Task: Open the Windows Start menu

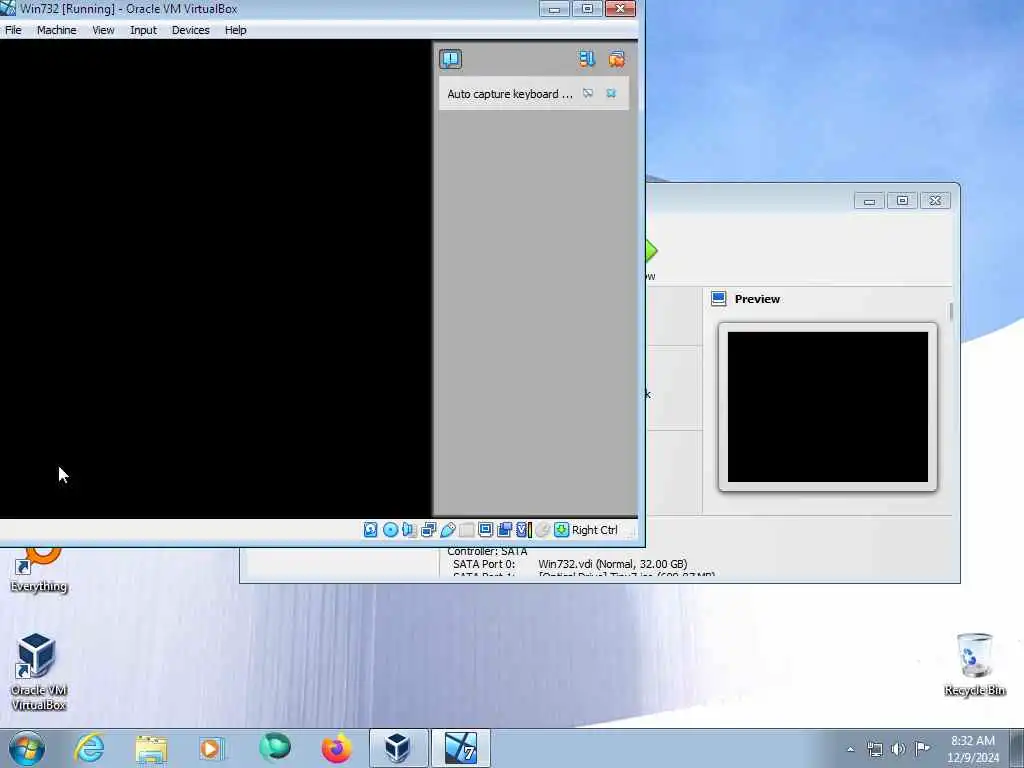Action: pyautogui.click(x=27, y=748)
